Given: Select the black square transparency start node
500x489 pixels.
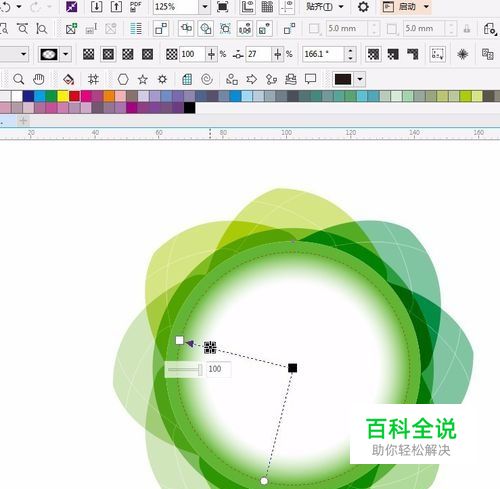Looking at the screenshot, I should pos(292,368).
